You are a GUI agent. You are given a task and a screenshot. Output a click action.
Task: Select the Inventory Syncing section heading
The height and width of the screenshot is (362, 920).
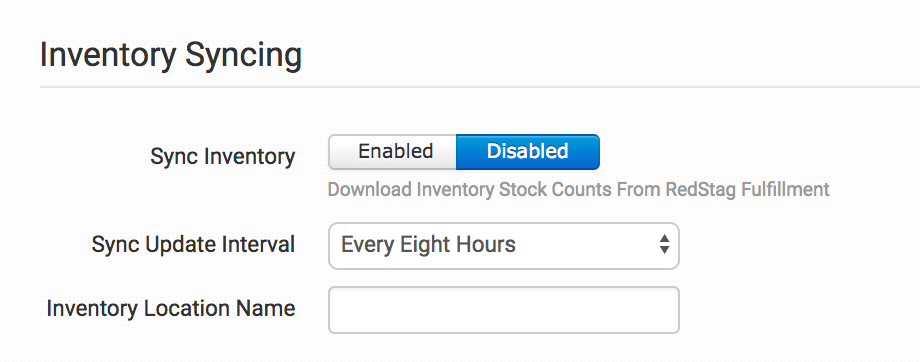(x=171, y=56)
